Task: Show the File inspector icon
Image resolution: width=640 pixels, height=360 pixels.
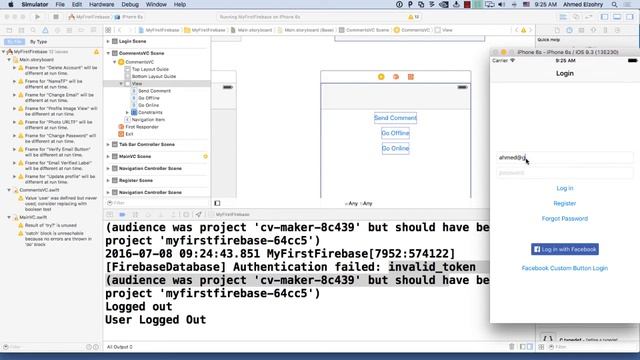Action: tap(557, 30)
